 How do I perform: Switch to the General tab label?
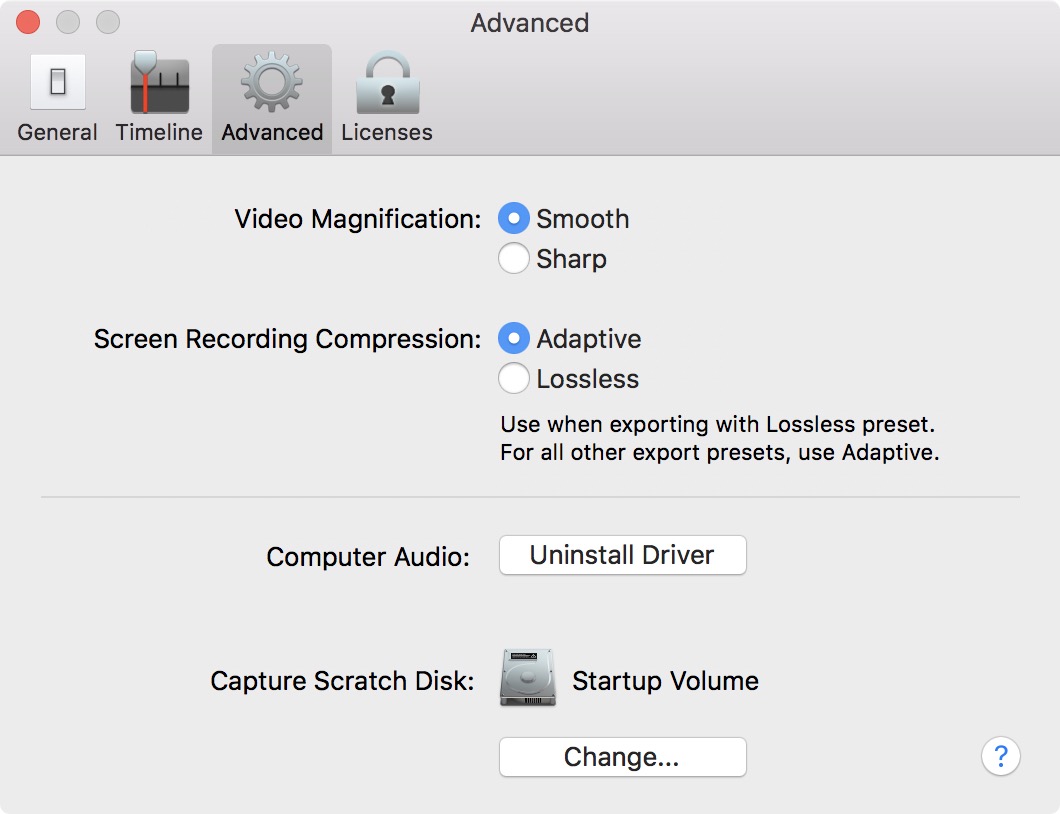[57, 133]
